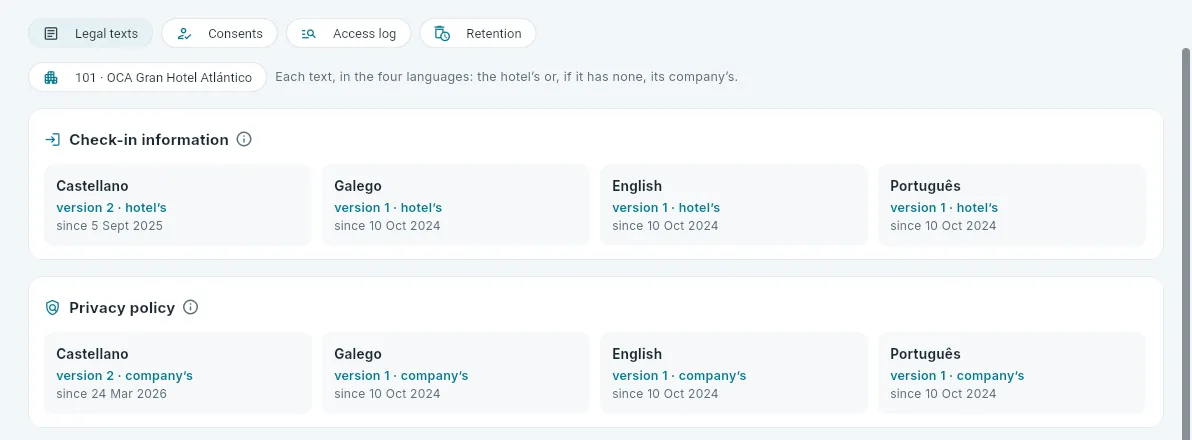Click the hotel building icon
The image size is (1192, 440).
(51, 78)
